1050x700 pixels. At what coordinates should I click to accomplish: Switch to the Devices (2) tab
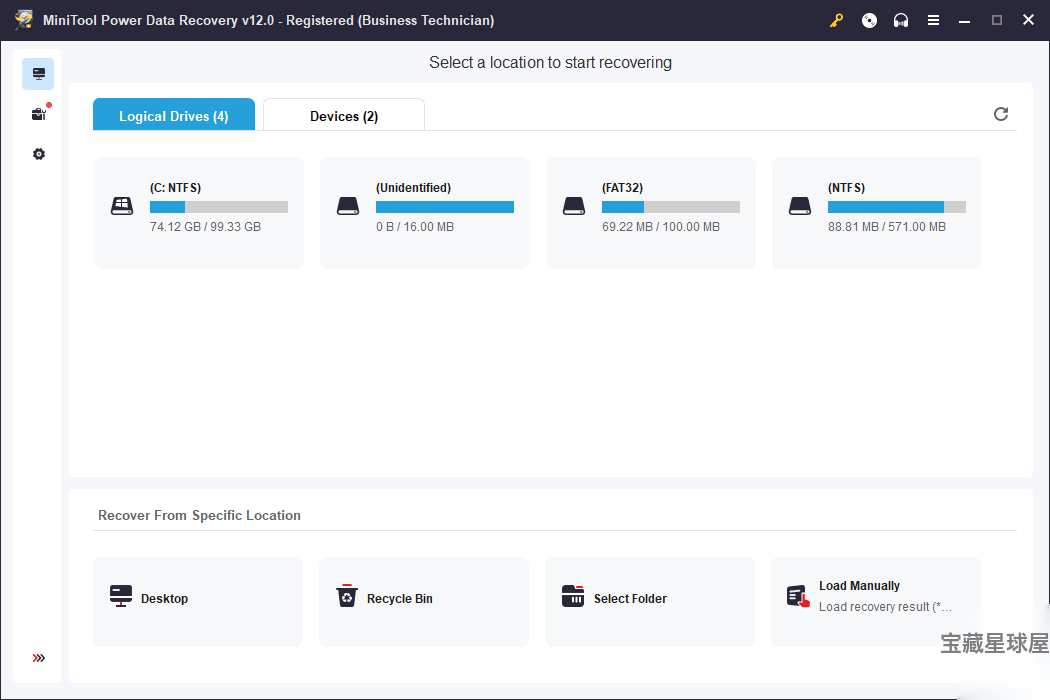coord(344,115)
